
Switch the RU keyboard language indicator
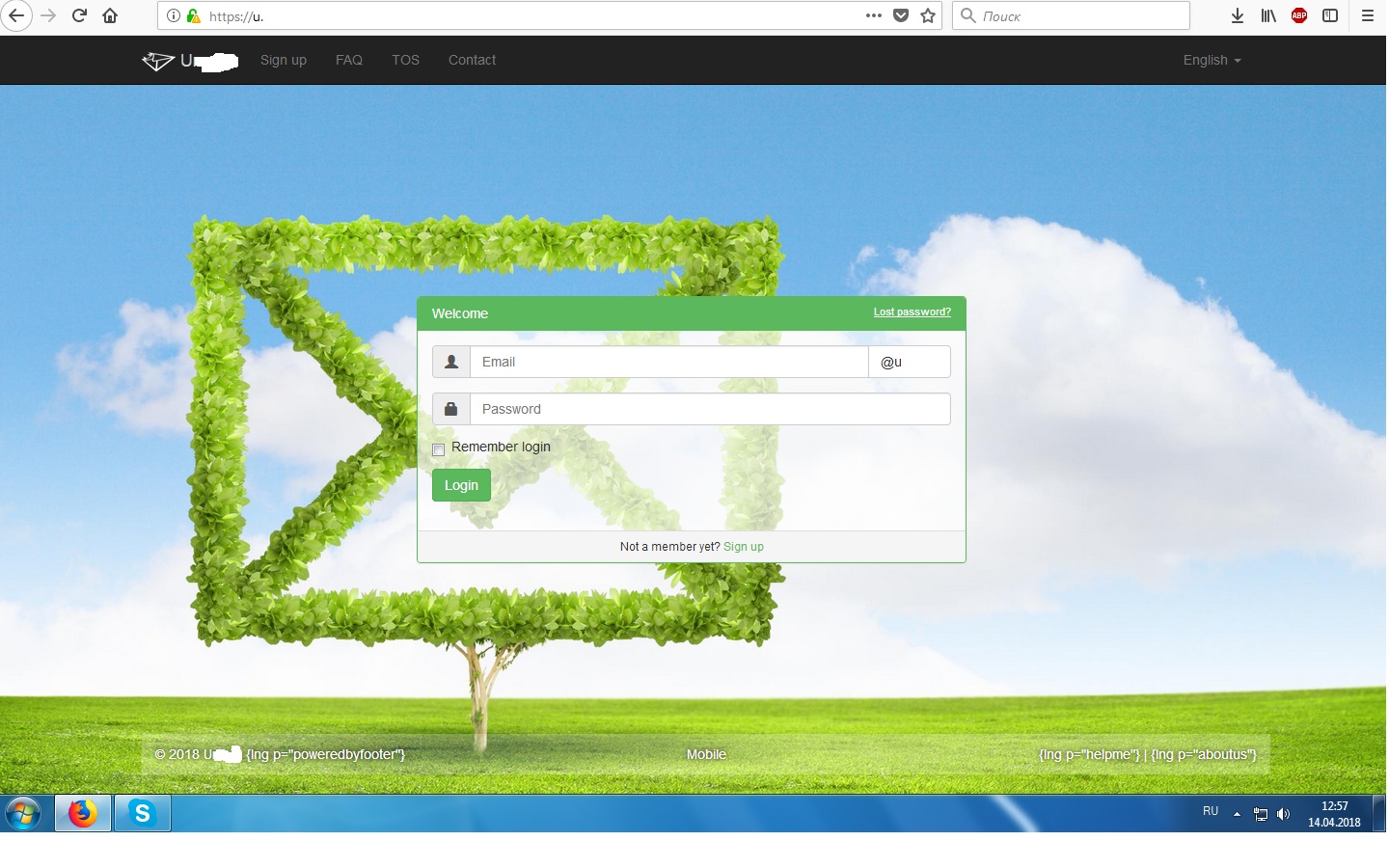click(x=1211, y=812)
